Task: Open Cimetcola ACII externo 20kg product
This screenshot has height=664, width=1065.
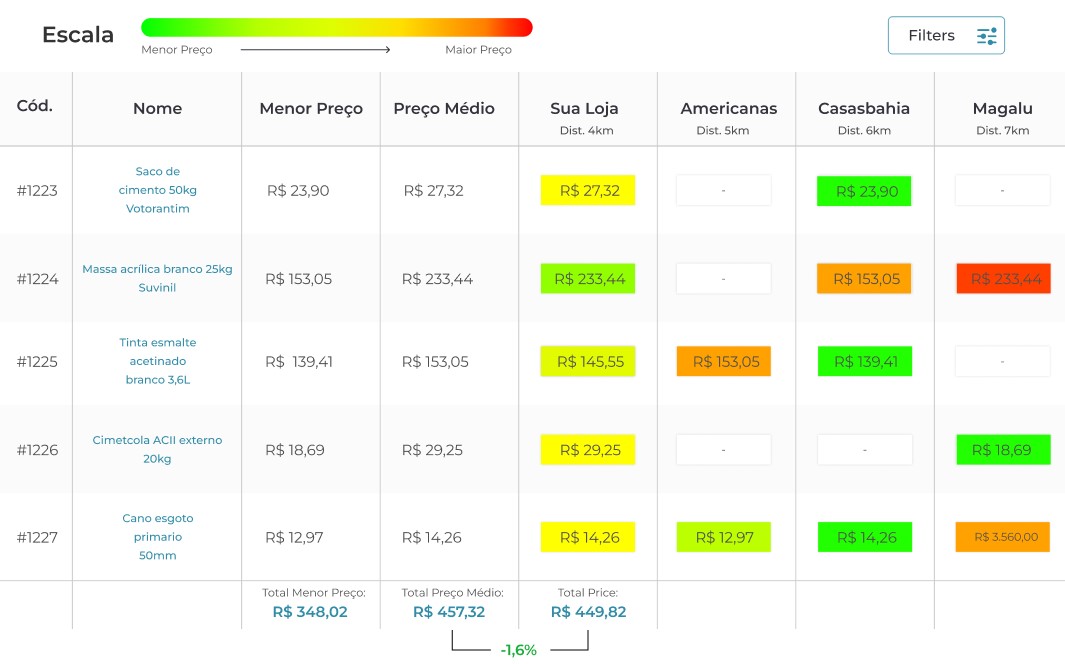Action: coord(157,449)
